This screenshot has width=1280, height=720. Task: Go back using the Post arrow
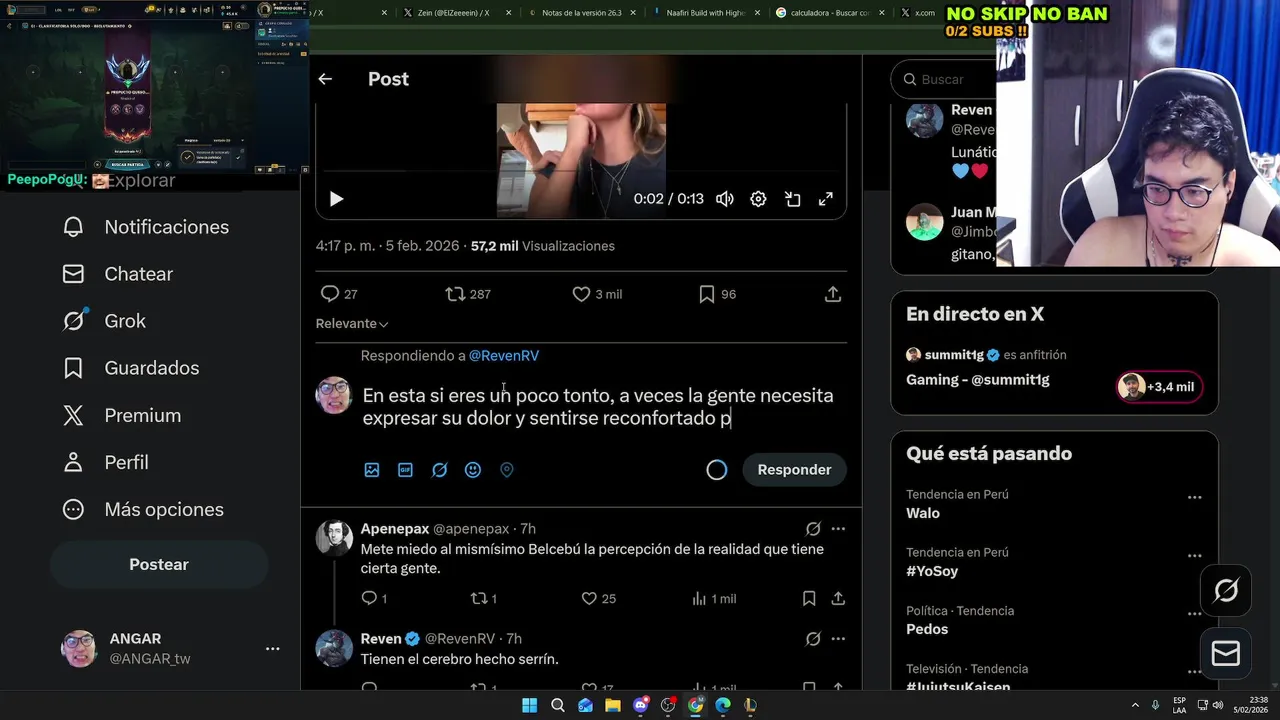(x=325, y=79)
